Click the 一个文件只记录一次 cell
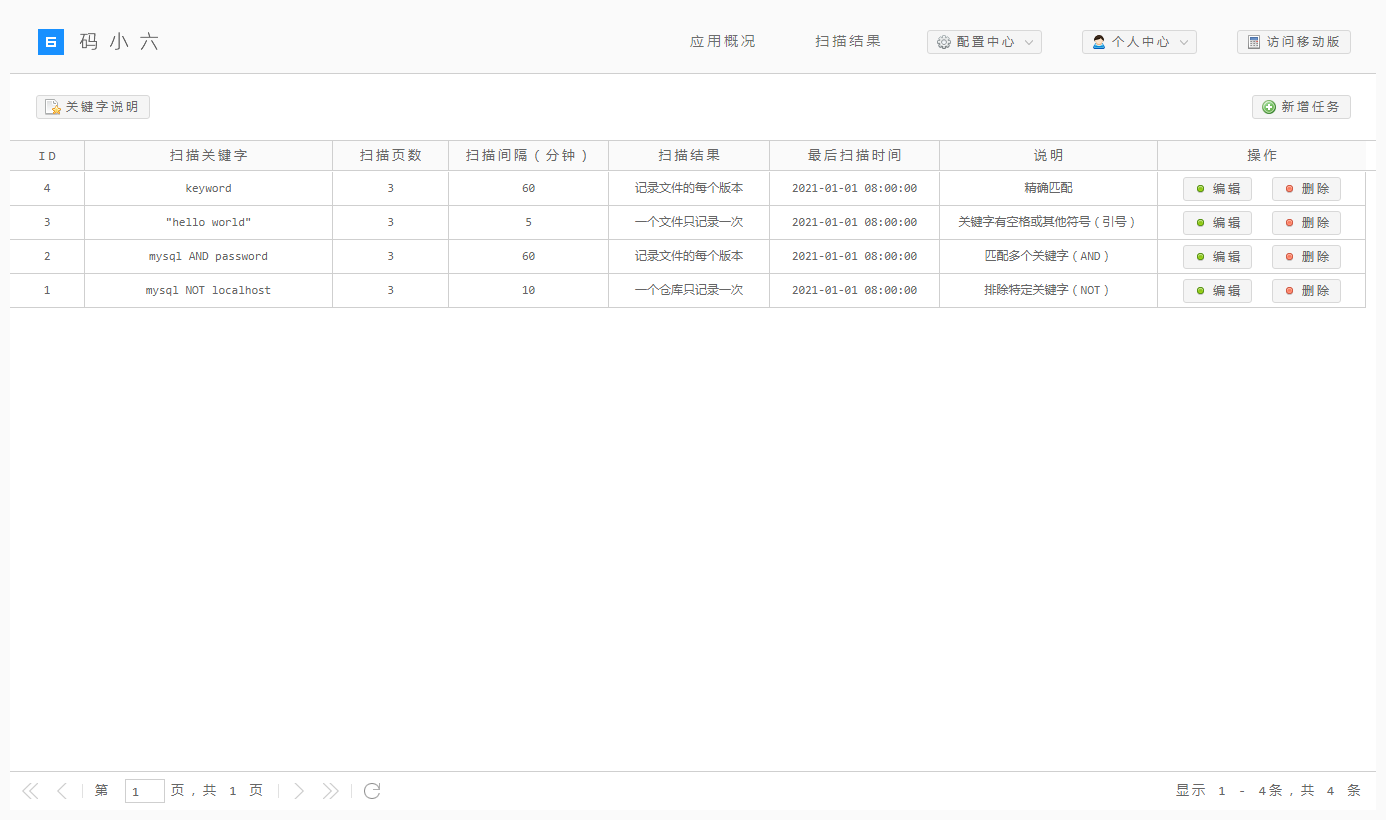Image resolution: width=1386 pixels, height=820 pixels. coord(689,222)
